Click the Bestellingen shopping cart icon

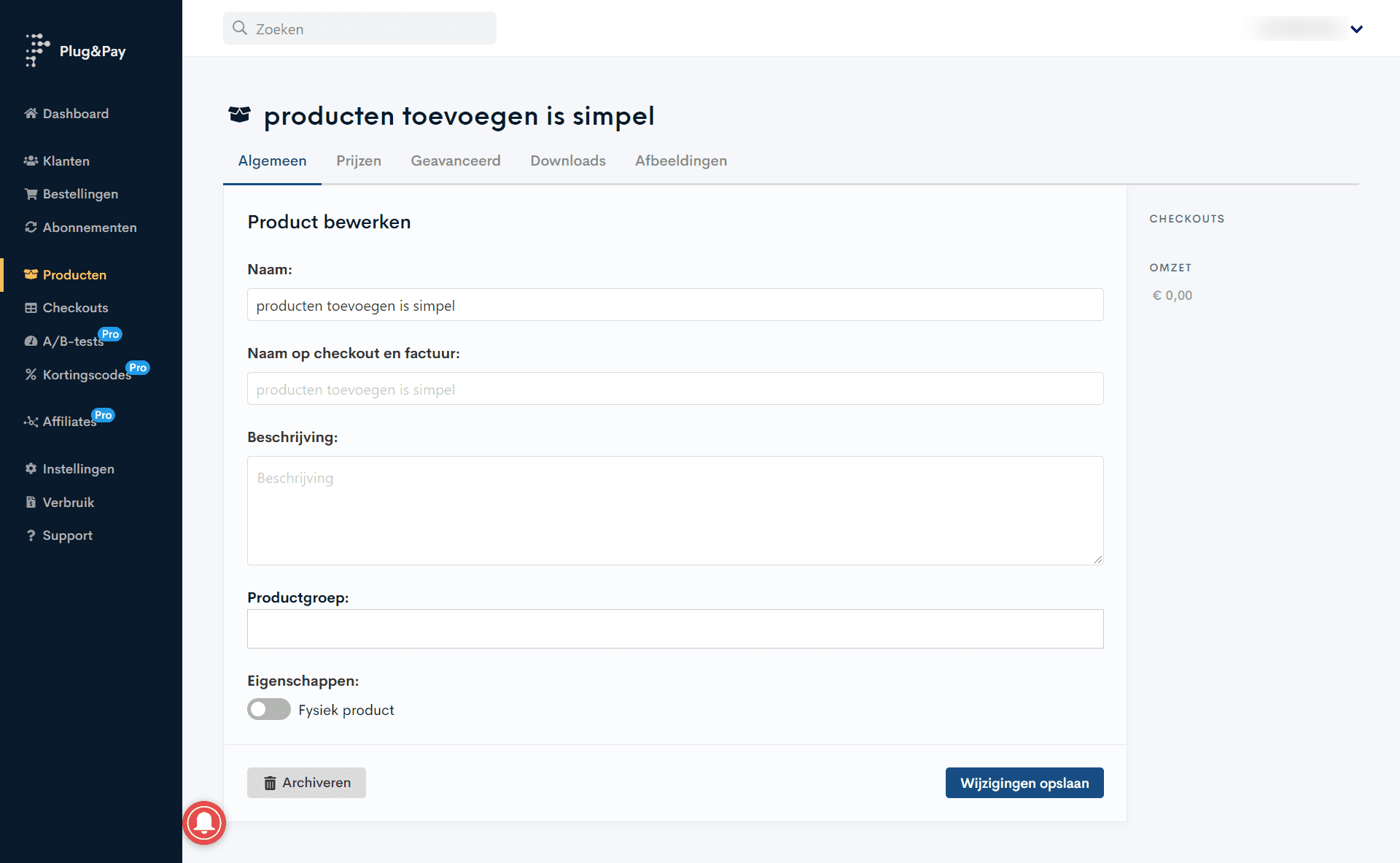point(31,194)
